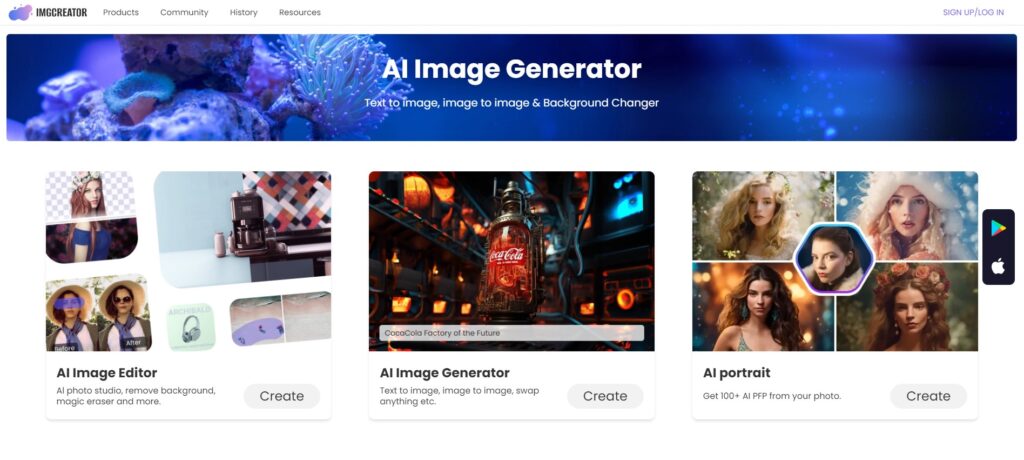Open the Products menu
The height and width of the screenshot is (460, 1024).
click(121, 12)
